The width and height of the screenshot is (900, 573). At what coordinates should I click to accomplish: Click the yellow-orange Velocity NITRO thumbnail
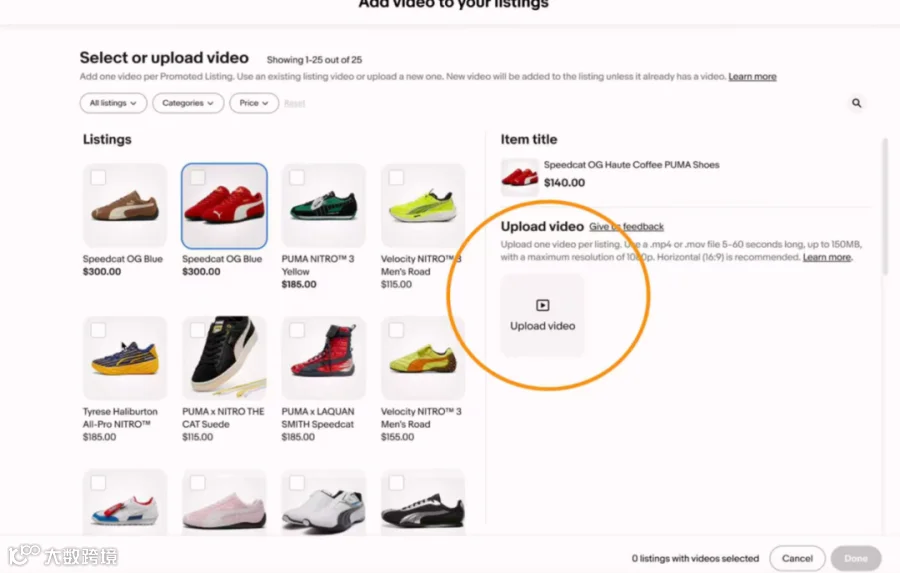[423, 358]
